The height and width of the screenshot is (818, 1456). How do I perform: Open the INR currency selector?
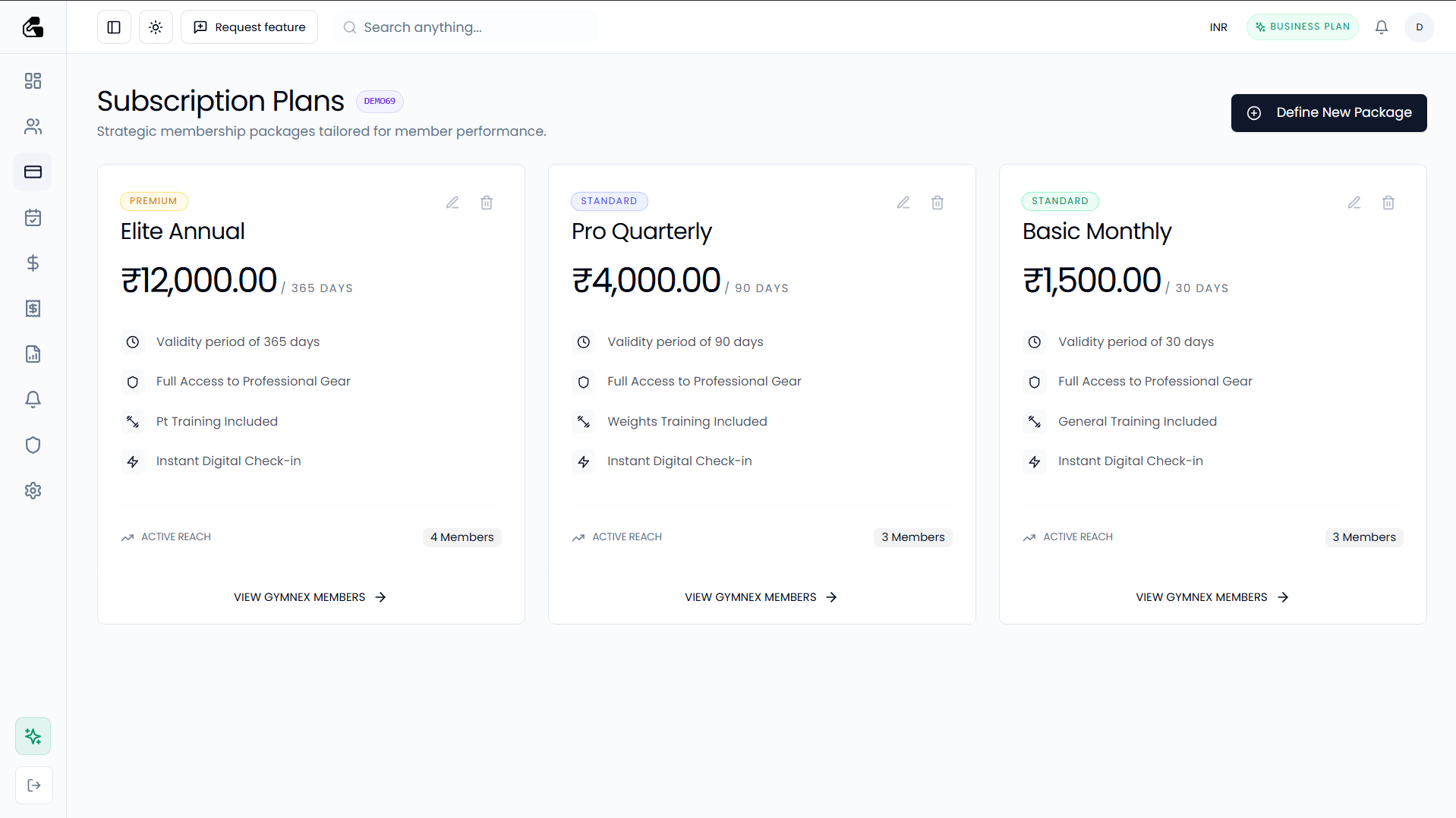click(x=1218, y=27)
